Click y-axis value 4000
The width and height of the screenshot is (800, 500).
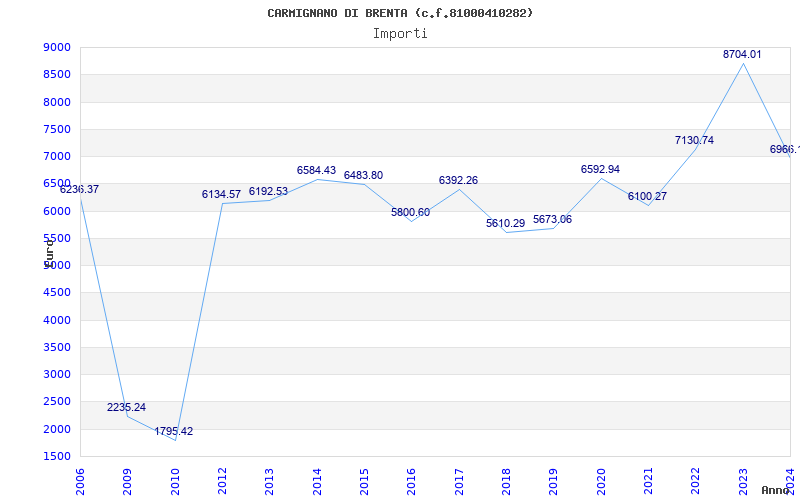pyautogui.click(x=57, y=320)
